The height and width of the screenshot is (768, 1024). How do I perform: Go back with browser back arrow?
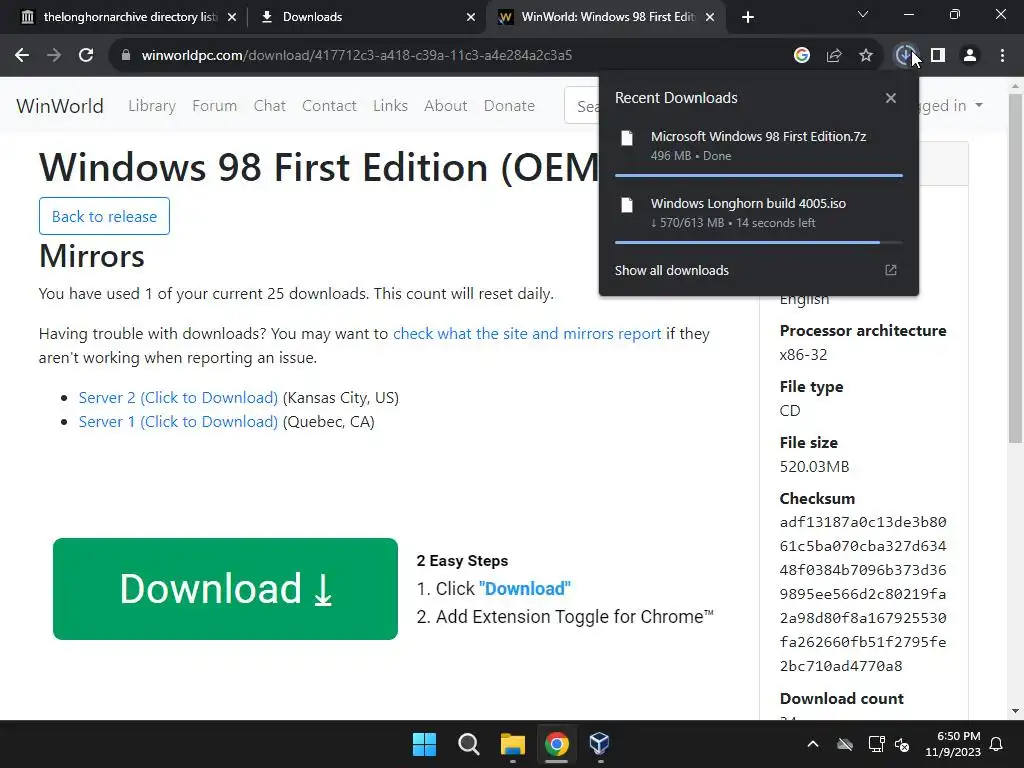(22, 56)
